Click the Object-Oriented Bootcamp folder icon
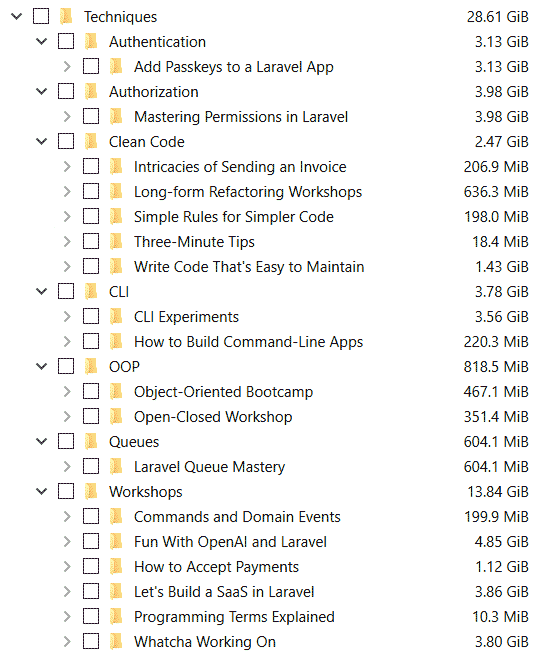The height and width of the screenshot is (659, 537). click(x=116, y=392)
